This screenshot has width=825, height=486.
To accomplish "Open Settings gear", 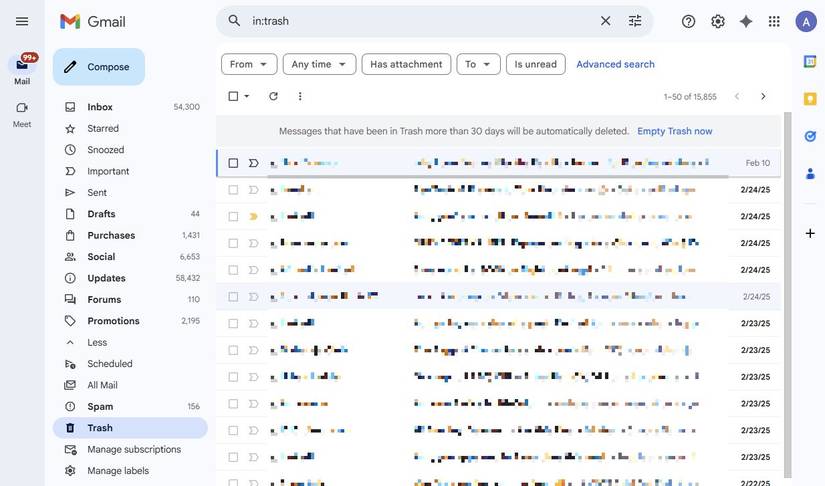I will (718, 22).
